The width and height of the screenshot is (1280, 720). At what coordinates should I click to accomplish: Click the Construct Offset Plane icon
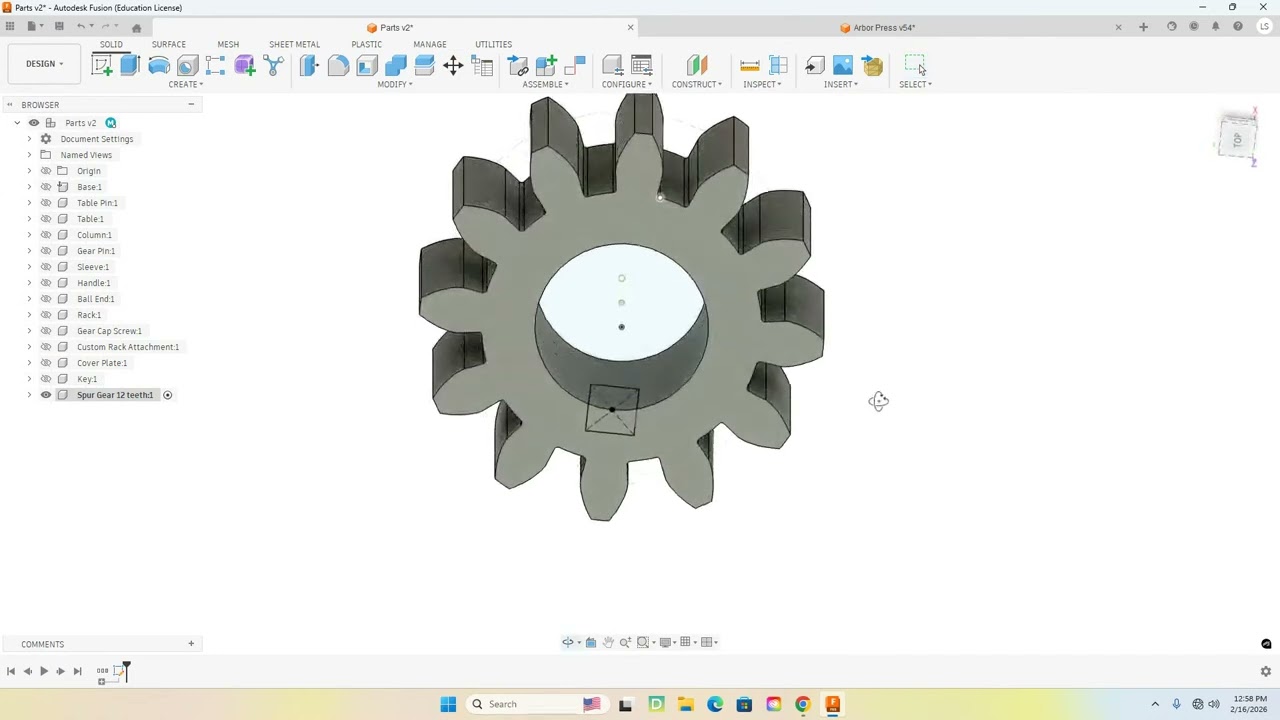[697, 66]
